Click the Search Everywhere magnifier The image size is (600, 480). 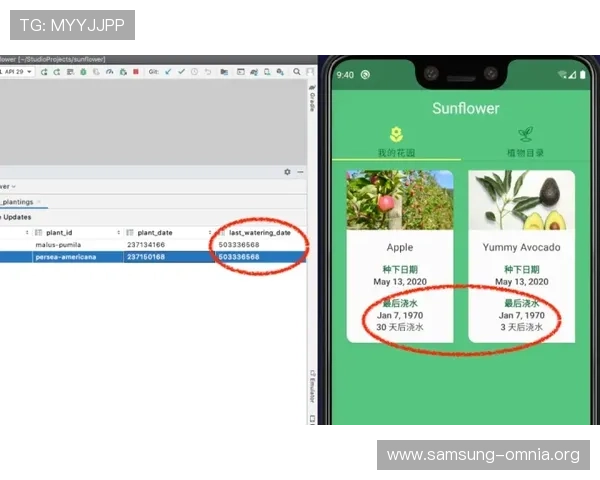tap(297, 72)
